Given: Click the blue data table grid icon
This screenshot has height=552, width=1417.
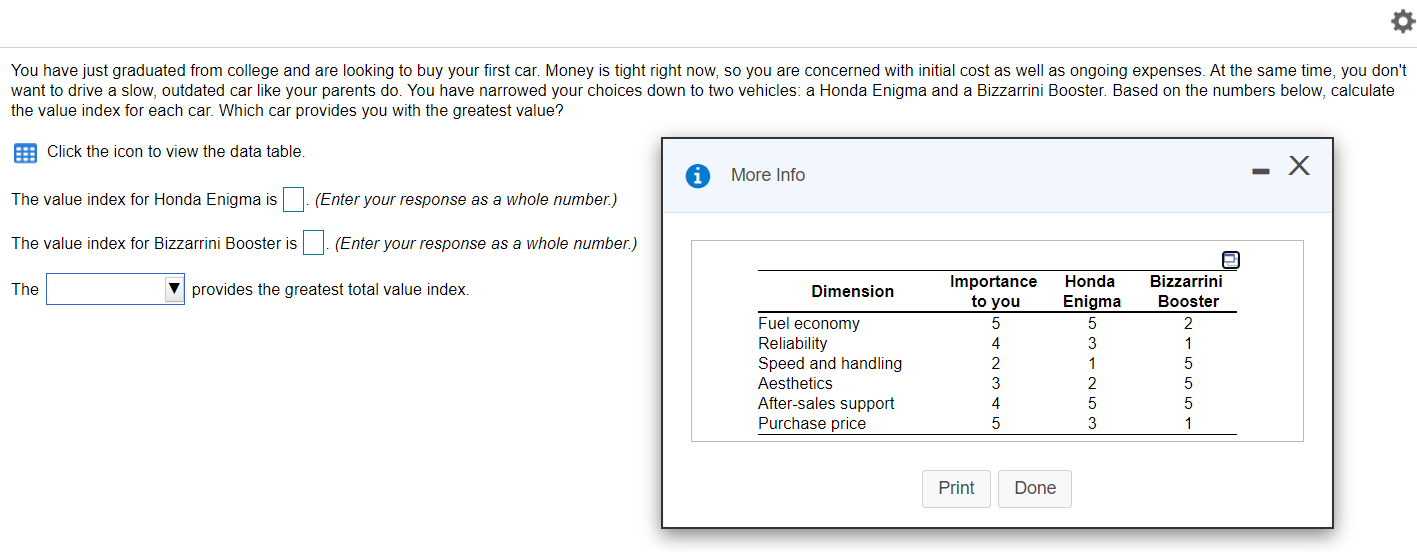Looking at the screenshot, I should pos(25,153).
